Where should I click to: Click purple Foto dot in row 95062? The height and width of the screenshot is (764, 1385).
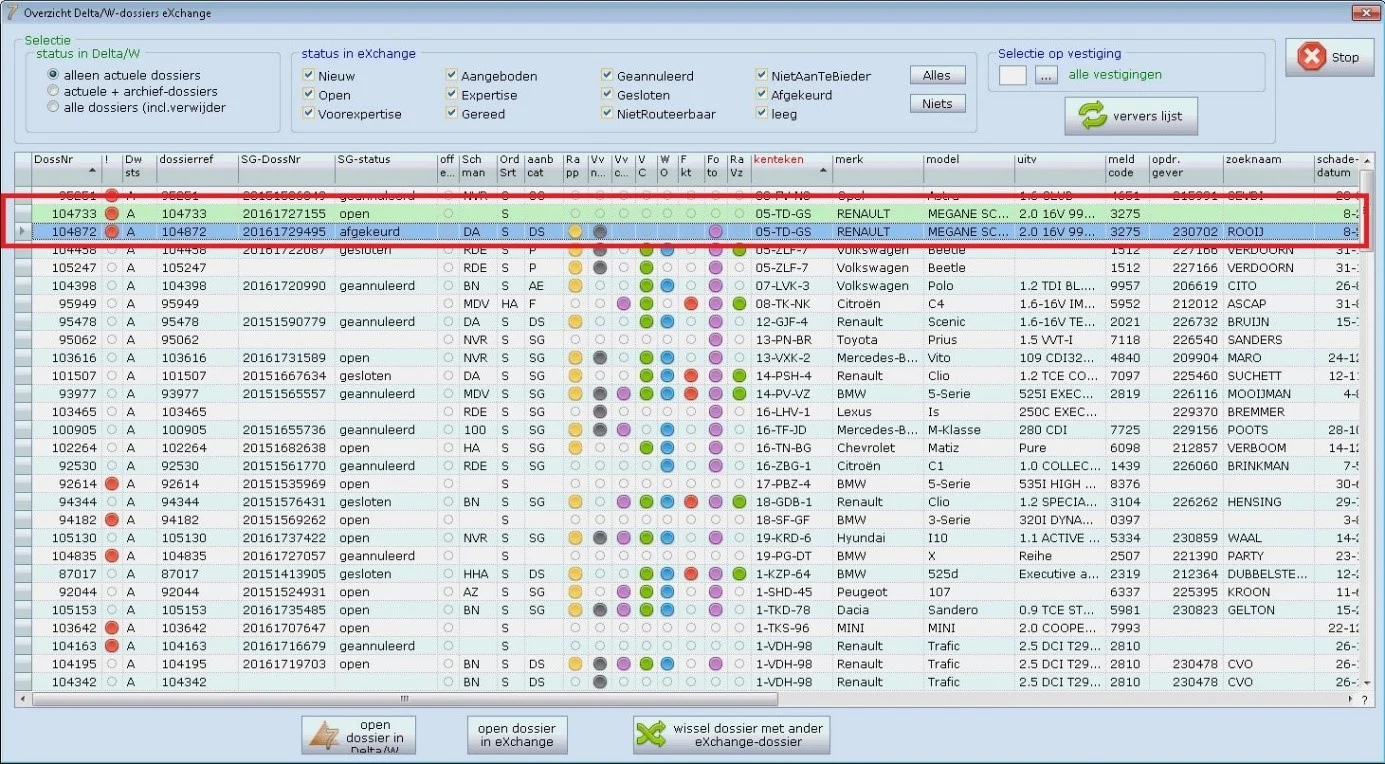[715, 340]
